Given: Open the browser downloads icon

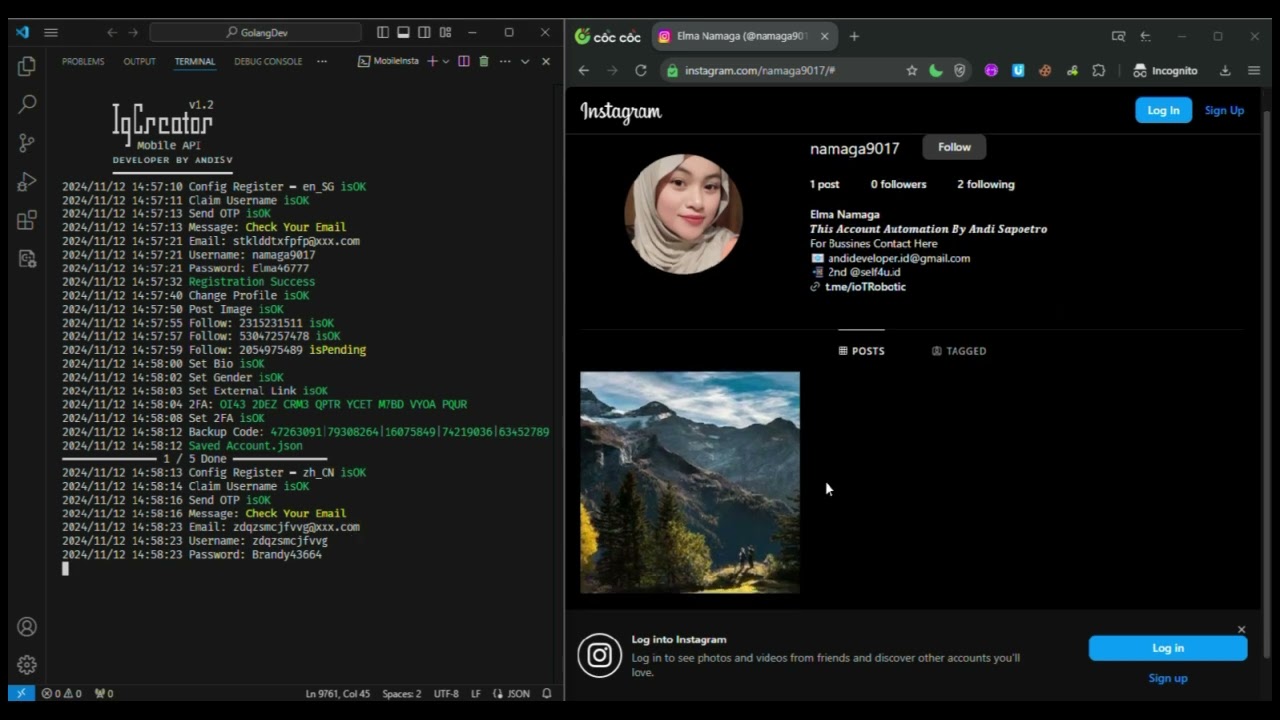Looking at the screenshot, I should (1225, 71).
